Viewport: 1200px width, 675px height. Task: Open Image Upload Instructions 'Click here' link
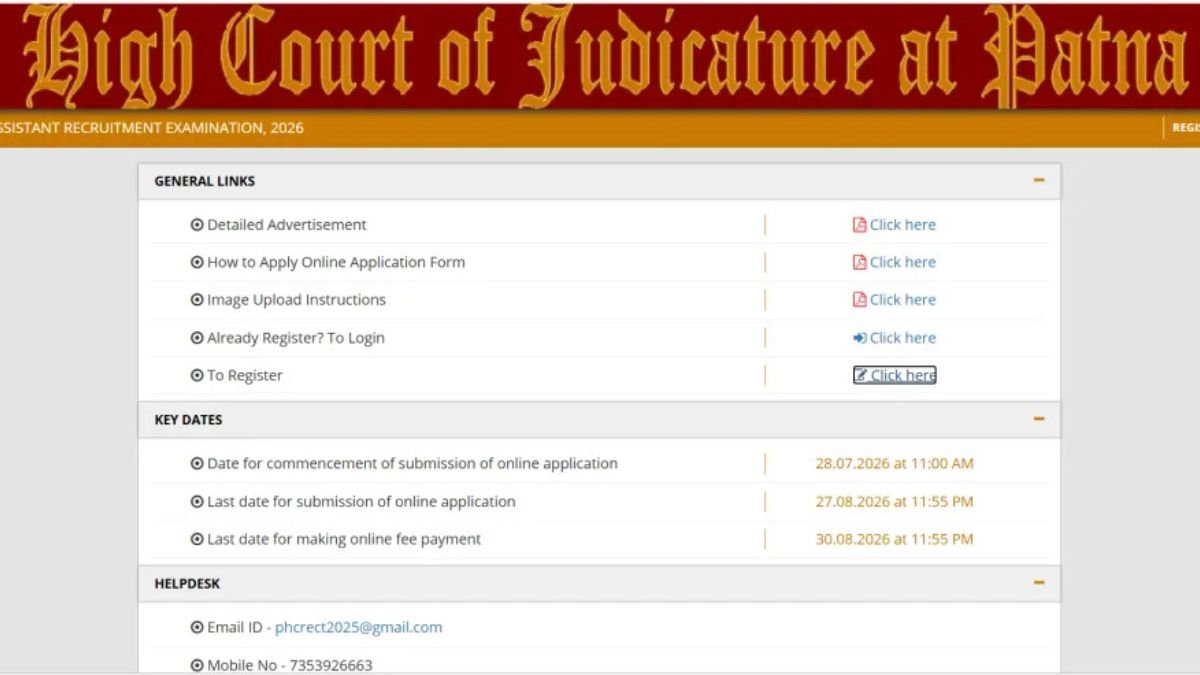(x=903, y=299)
